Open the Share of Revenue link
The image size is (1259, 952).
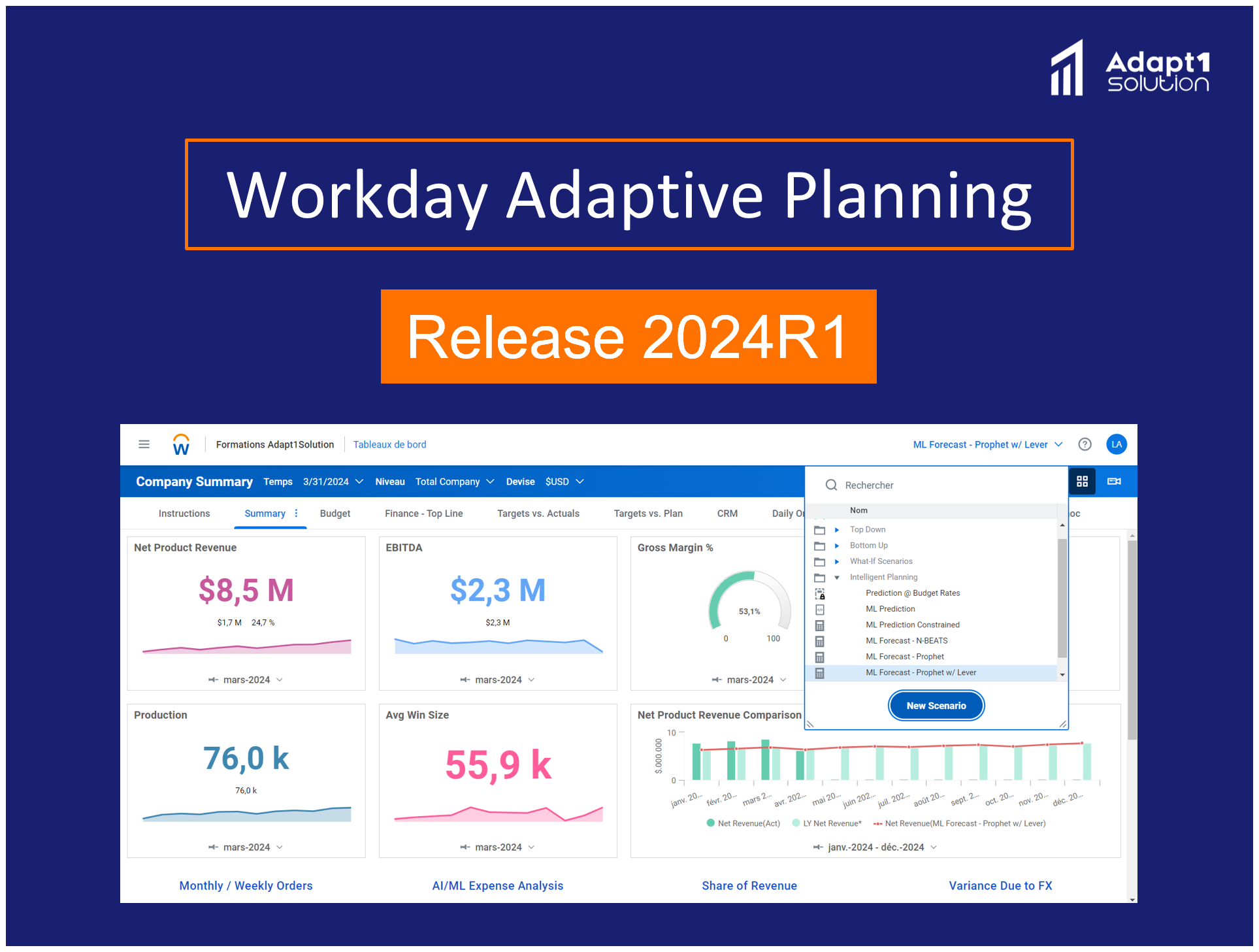coord(749,885)
